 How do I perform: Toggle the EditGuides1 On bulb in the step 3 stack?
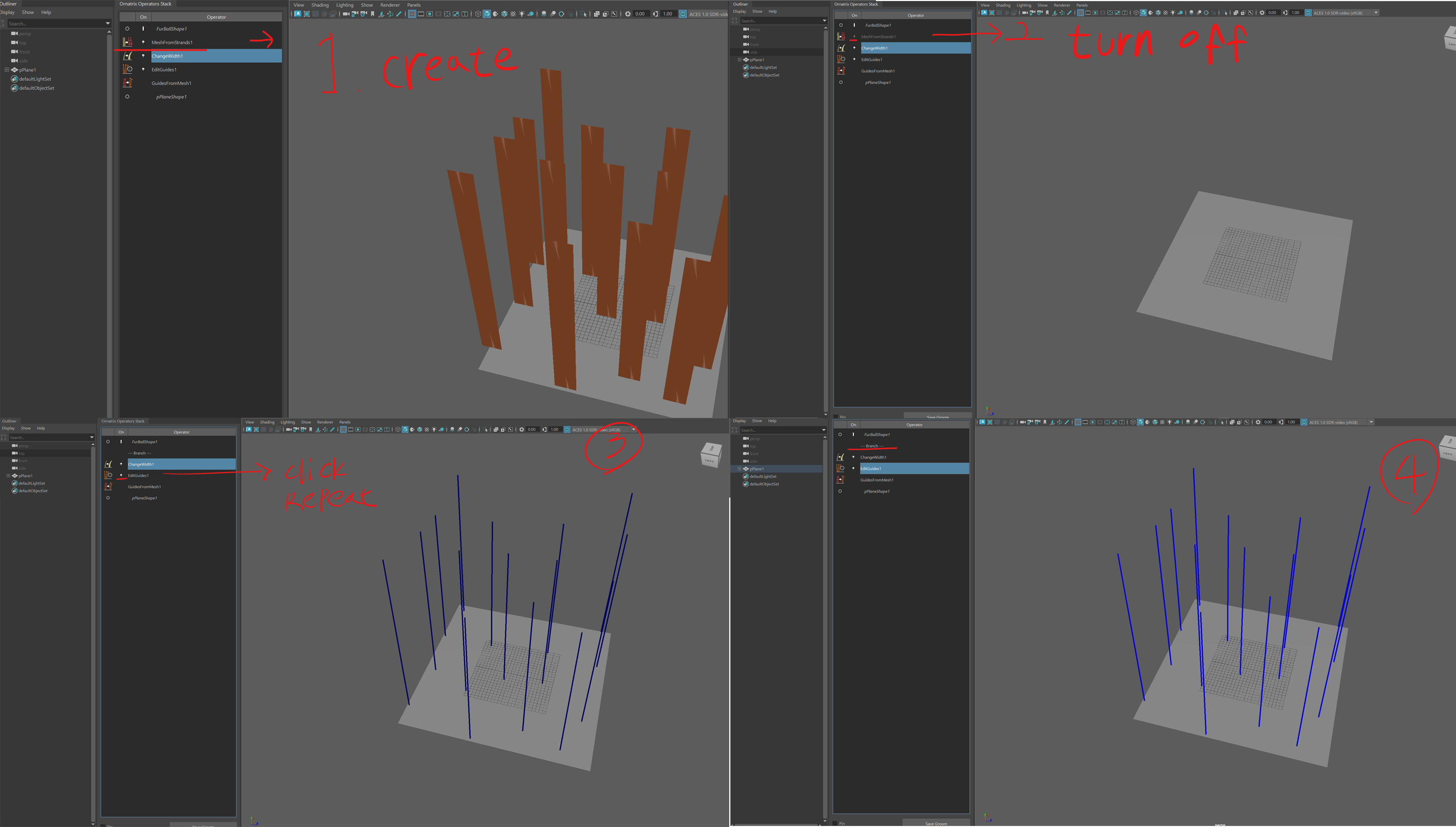[121, 476]
